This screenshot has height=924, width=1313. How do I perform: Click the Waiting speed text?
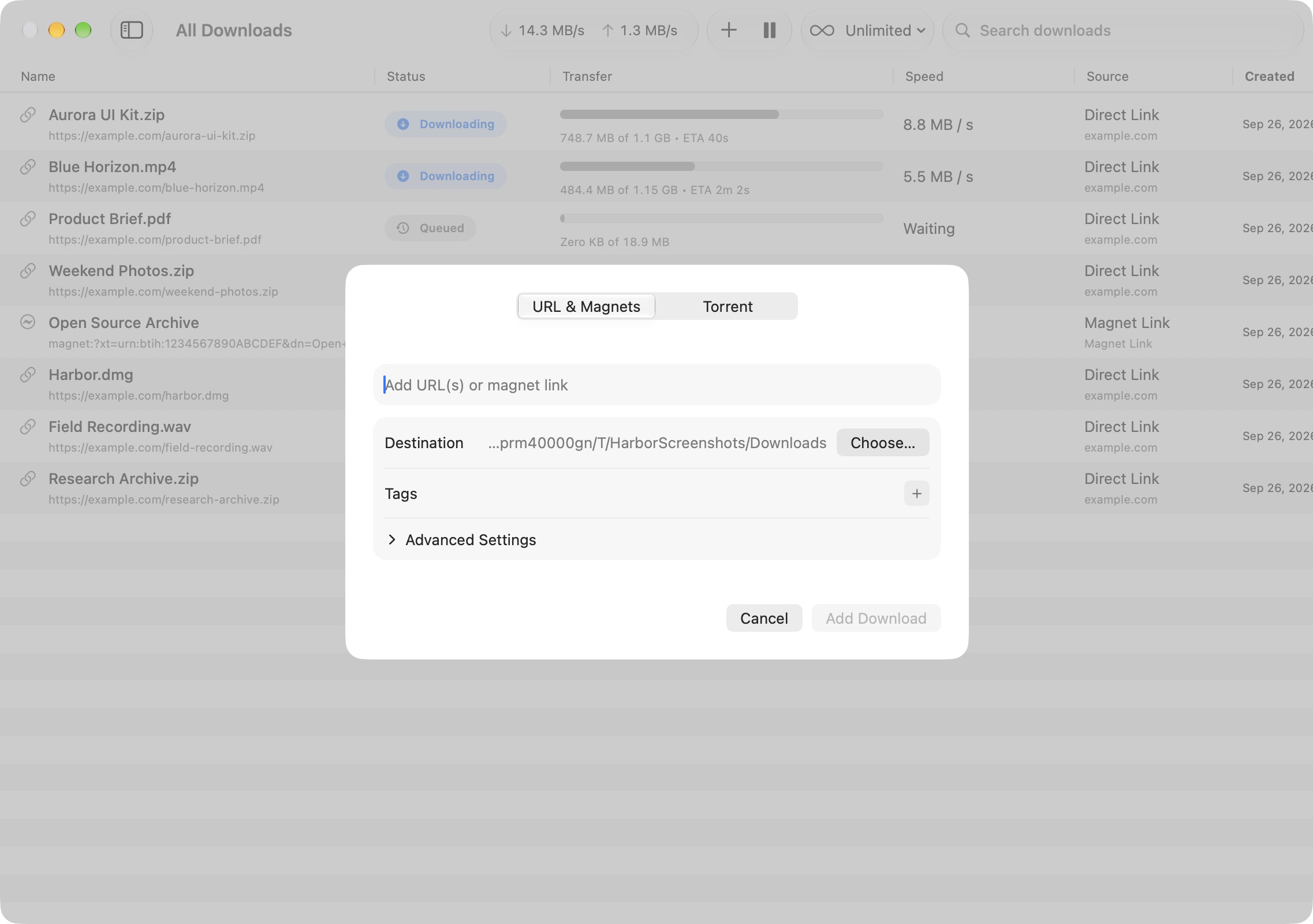[928, 229]
